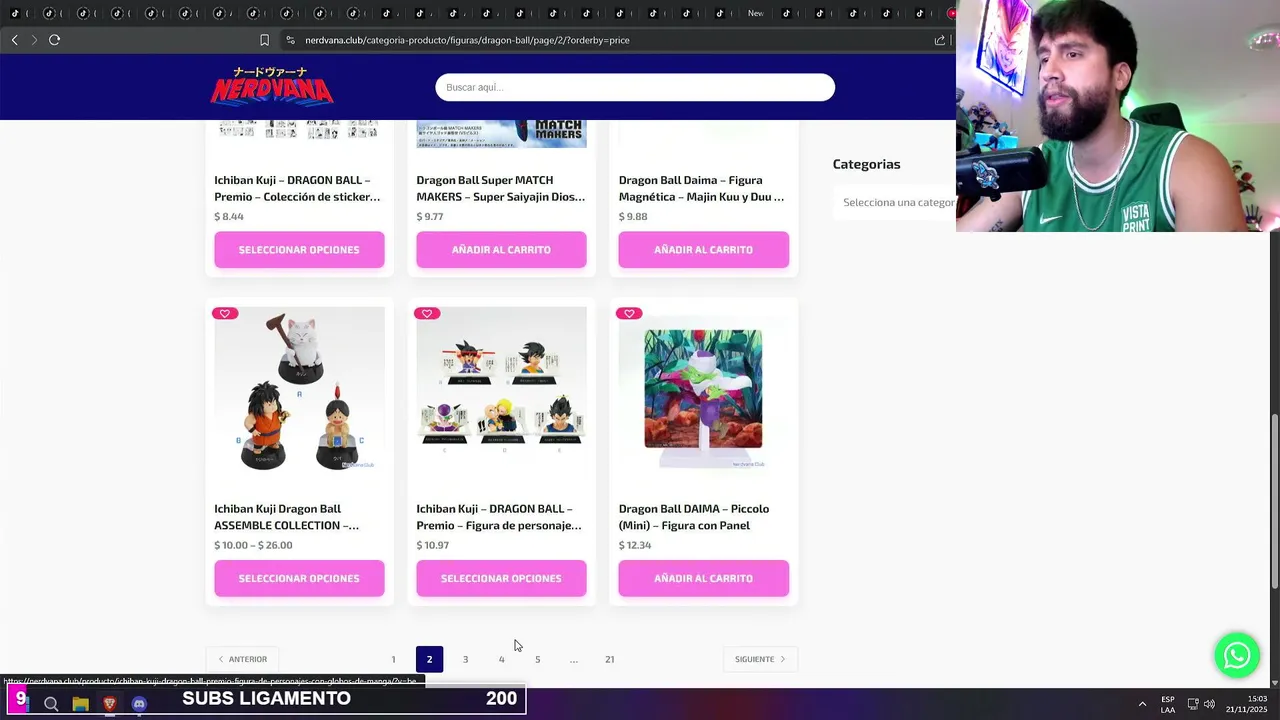Click the current page 2 in the pagination
The width and height of the screenshot is (1280, 720).
[429, 660]
